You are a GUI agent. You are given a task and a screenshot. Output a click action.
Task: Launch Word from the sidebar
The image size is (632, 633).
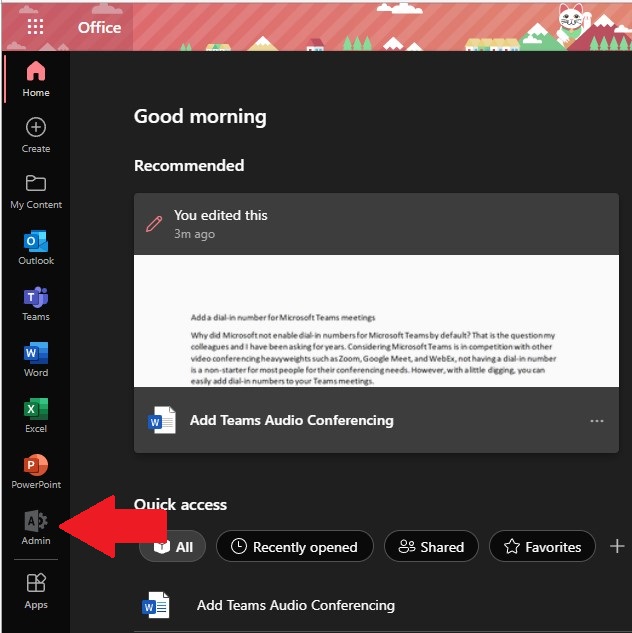point(36,360)
